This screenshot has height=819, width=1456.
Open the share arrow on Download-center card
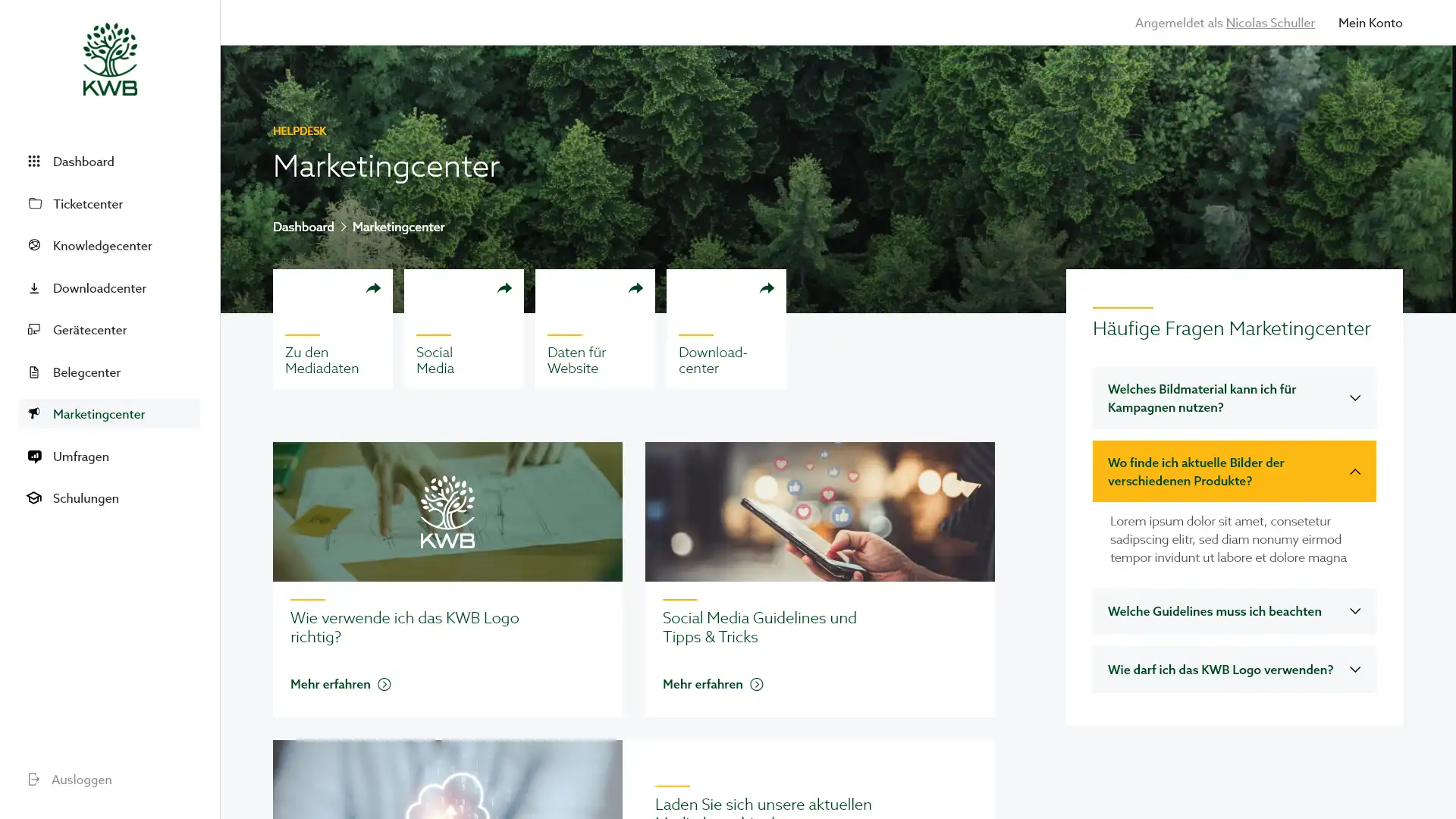tap(767, 288)
